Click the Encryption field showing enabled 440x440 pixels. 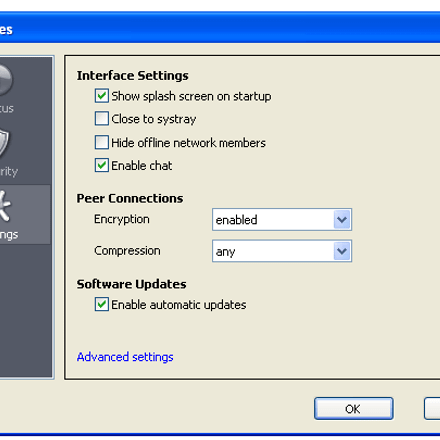point(282,220)
